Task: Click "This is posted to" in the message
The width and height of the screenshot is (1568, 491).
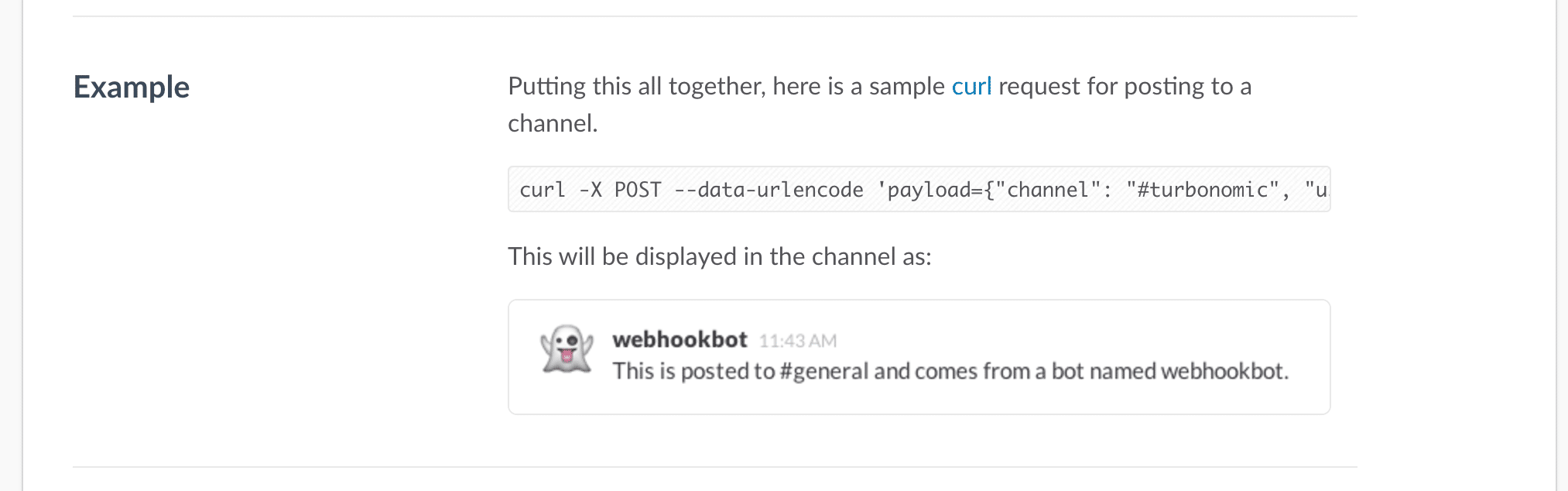Action: pyautogui.click(x=693, y=372)
